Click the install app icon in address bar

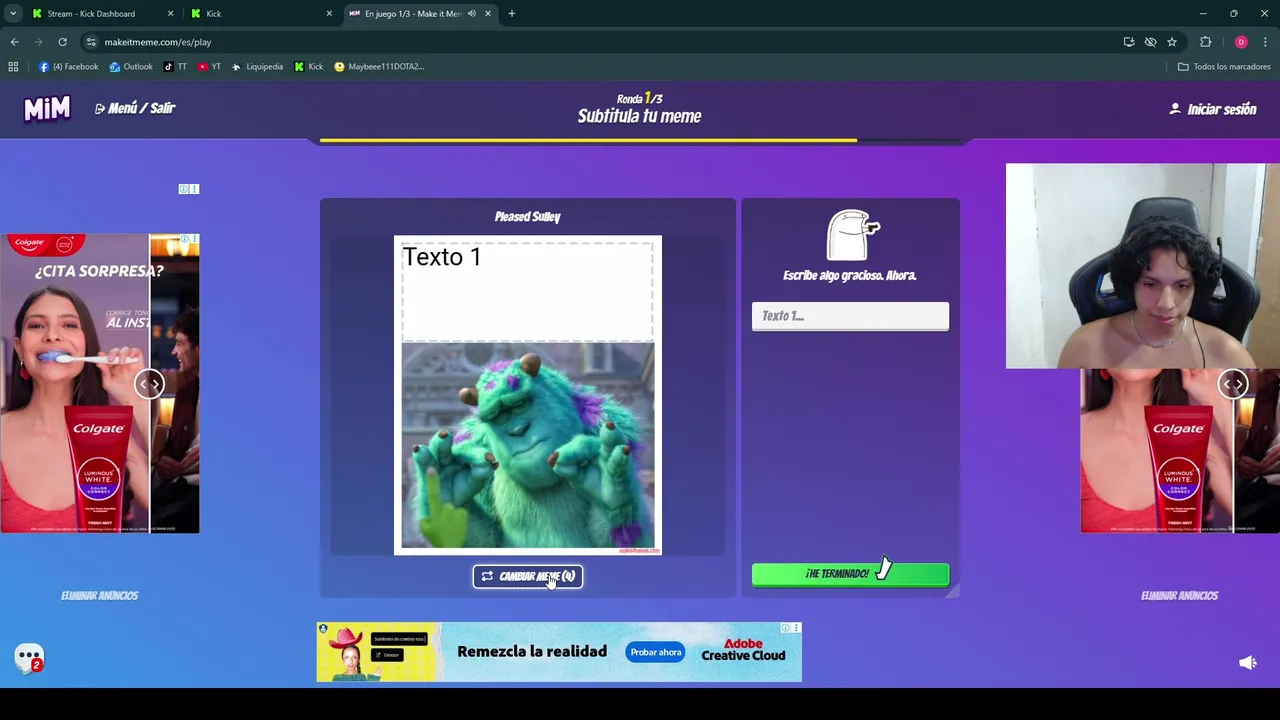[x=1129, y=42]
